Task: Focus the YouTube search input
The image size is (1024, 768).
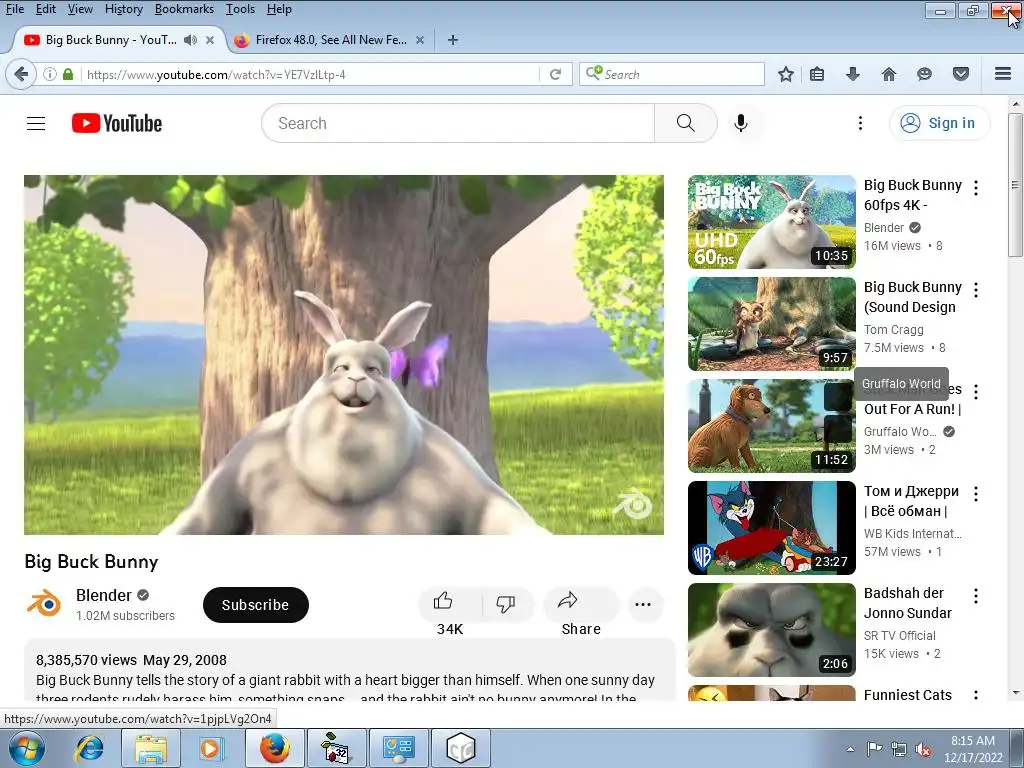Action: [458, 123]
